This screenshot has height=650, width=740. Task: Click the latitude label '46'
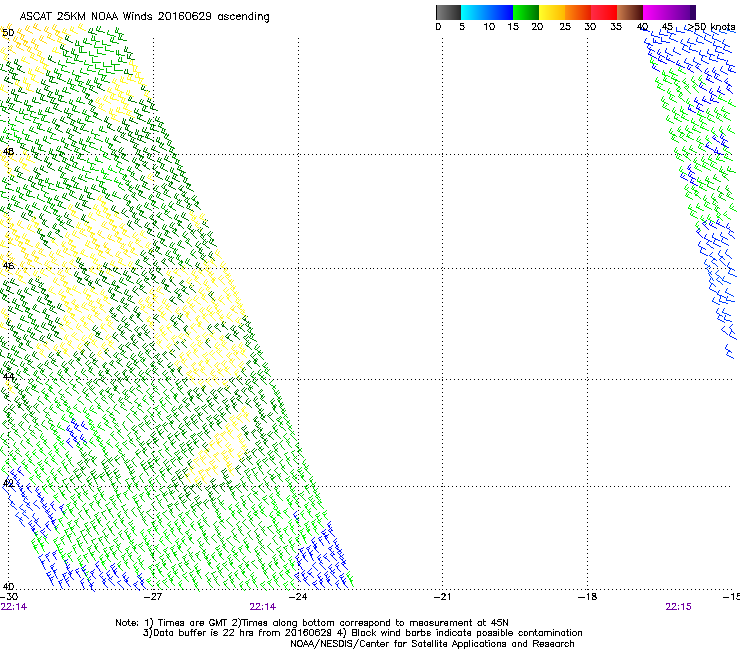pyautogui.click(x=8, y=266)
